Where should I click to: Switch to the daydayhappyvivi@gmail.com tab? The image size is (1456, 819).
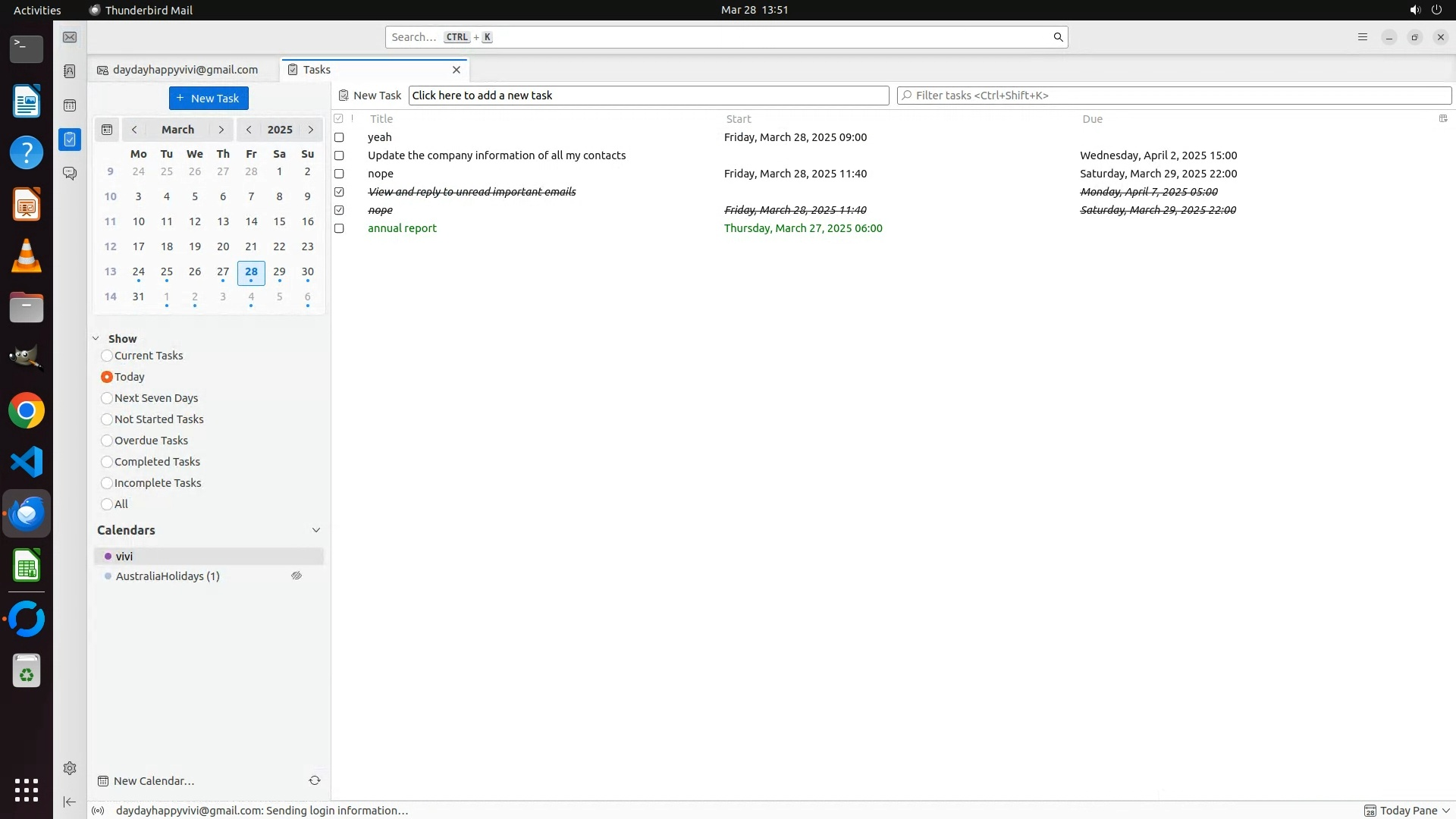coord(185,70)
